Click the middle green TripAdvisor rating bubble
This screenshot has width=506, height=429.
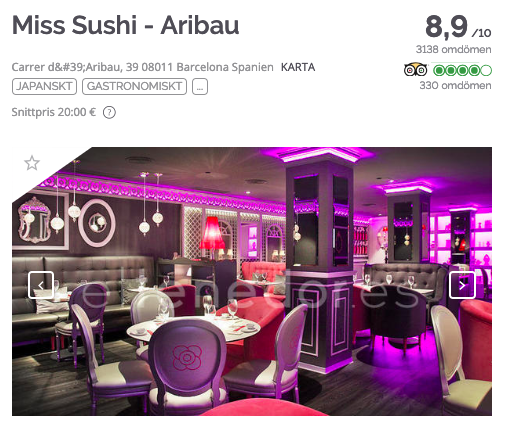pos(463,70)
